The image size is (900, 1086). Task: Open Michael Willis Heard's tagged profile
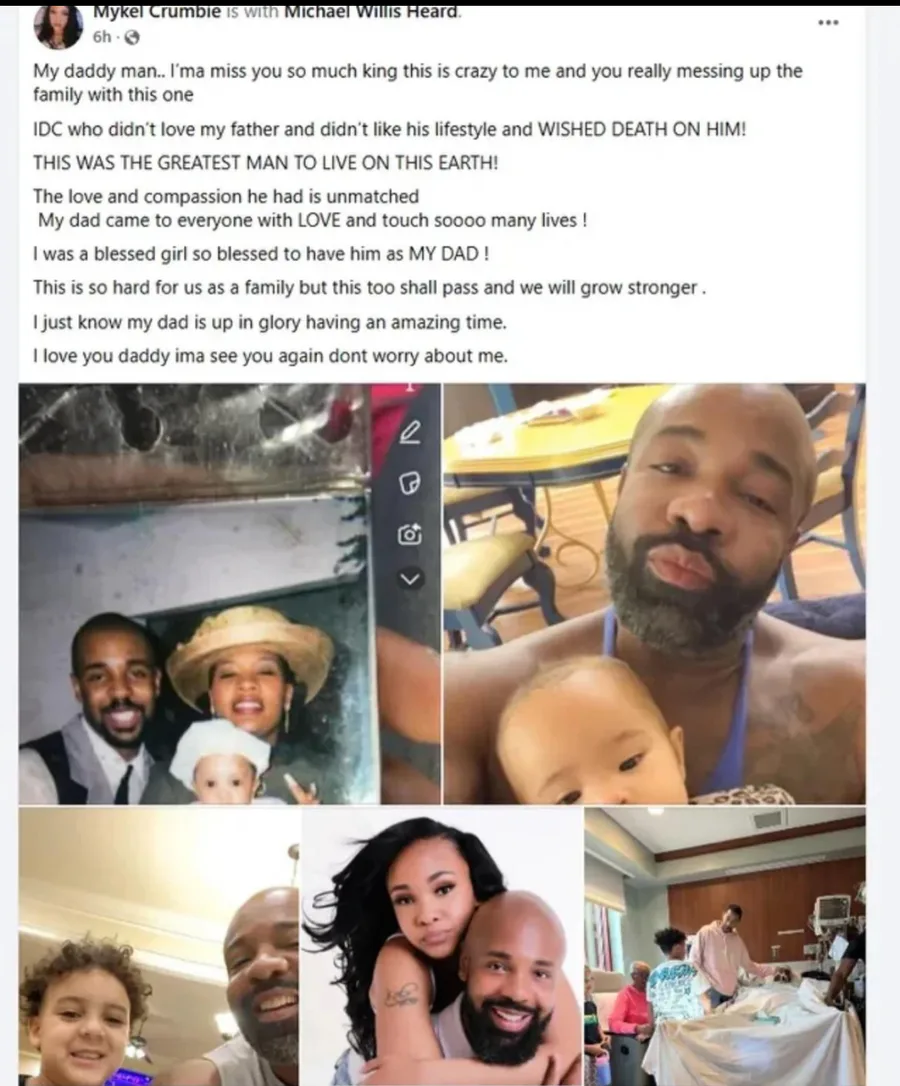coord(371,12)
